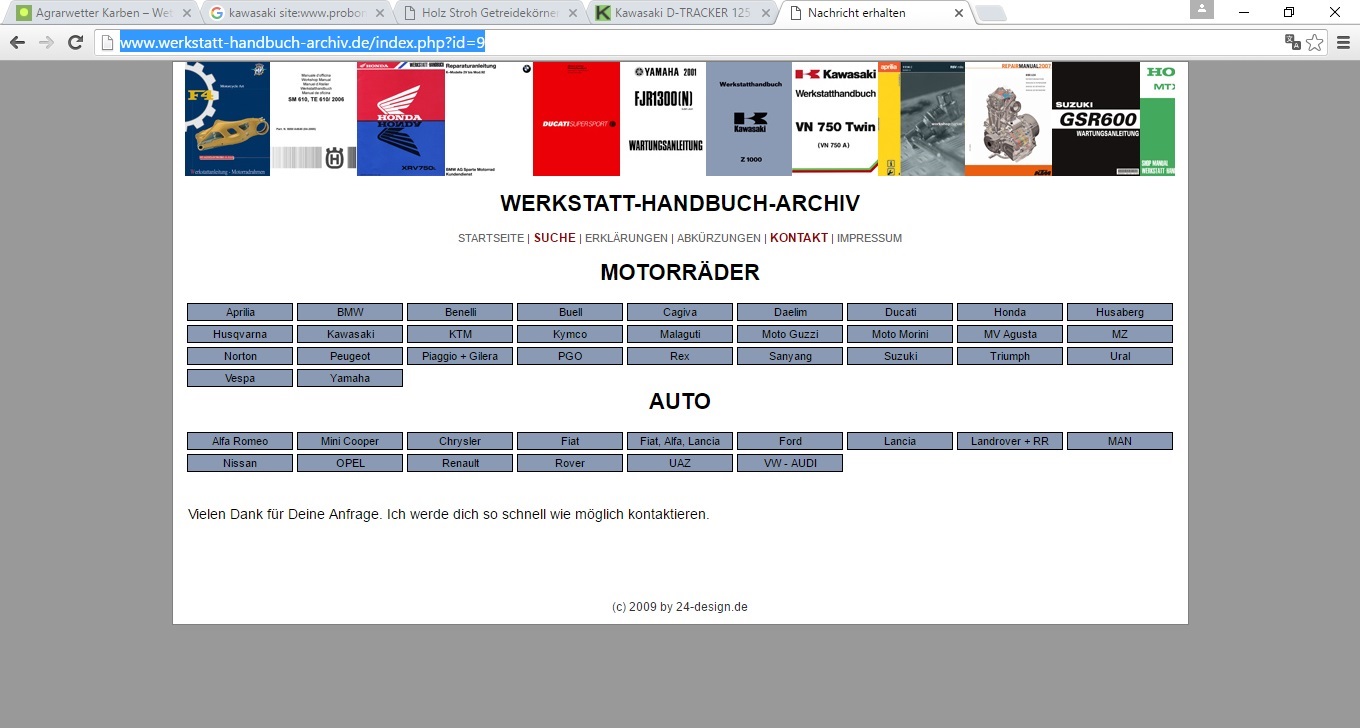This screenshot has width=1360, height=728.
Task: Select the BMW motorcycle button
Action: pyautogui.click(x=350, y=312)
